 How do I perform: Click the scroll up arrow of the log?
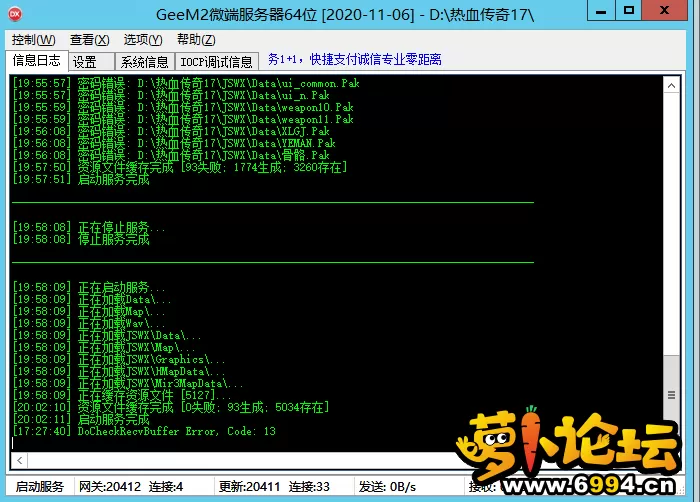[x=671, y=85]
